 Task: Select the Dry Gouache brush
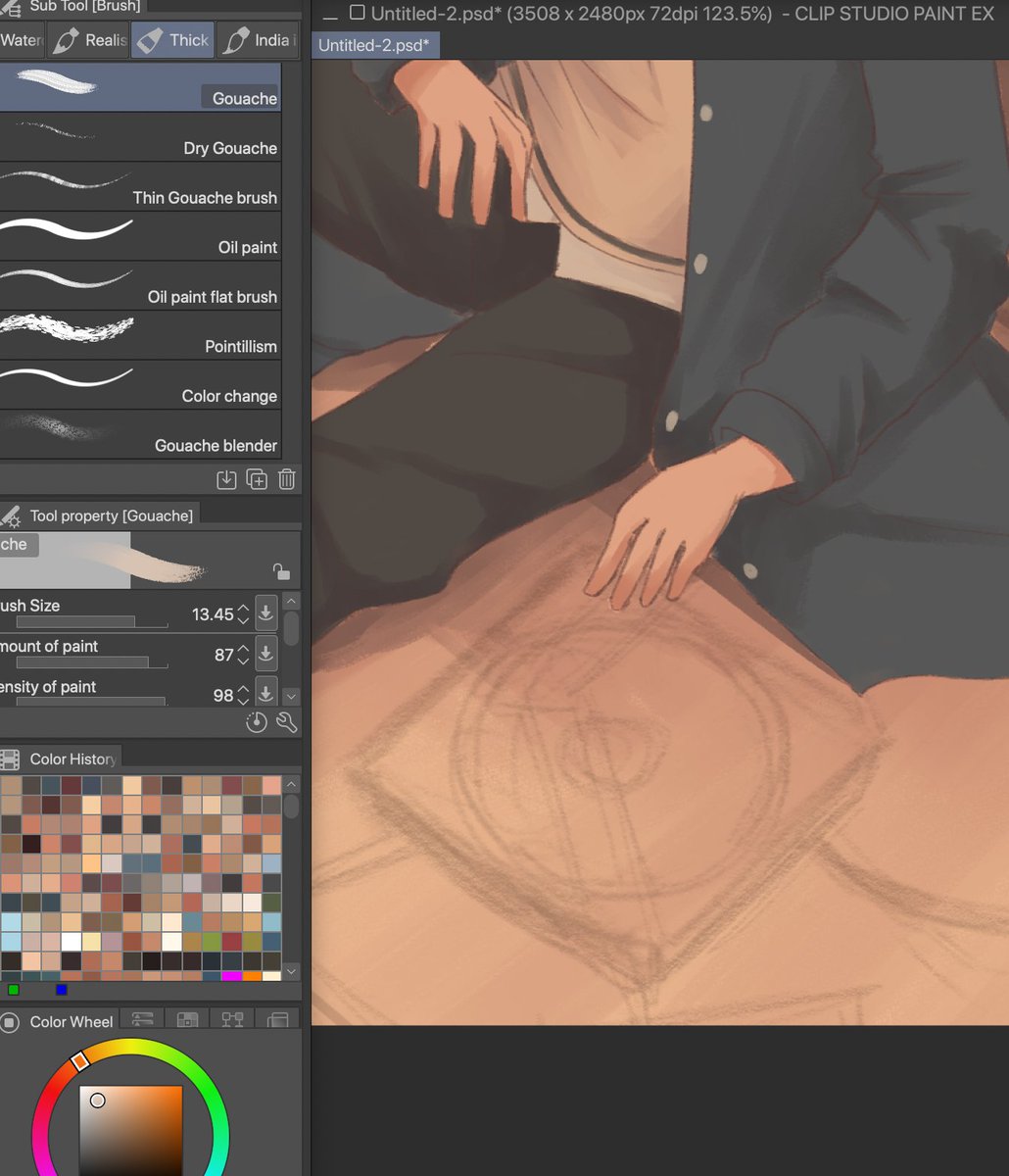[x=140, y=137]
